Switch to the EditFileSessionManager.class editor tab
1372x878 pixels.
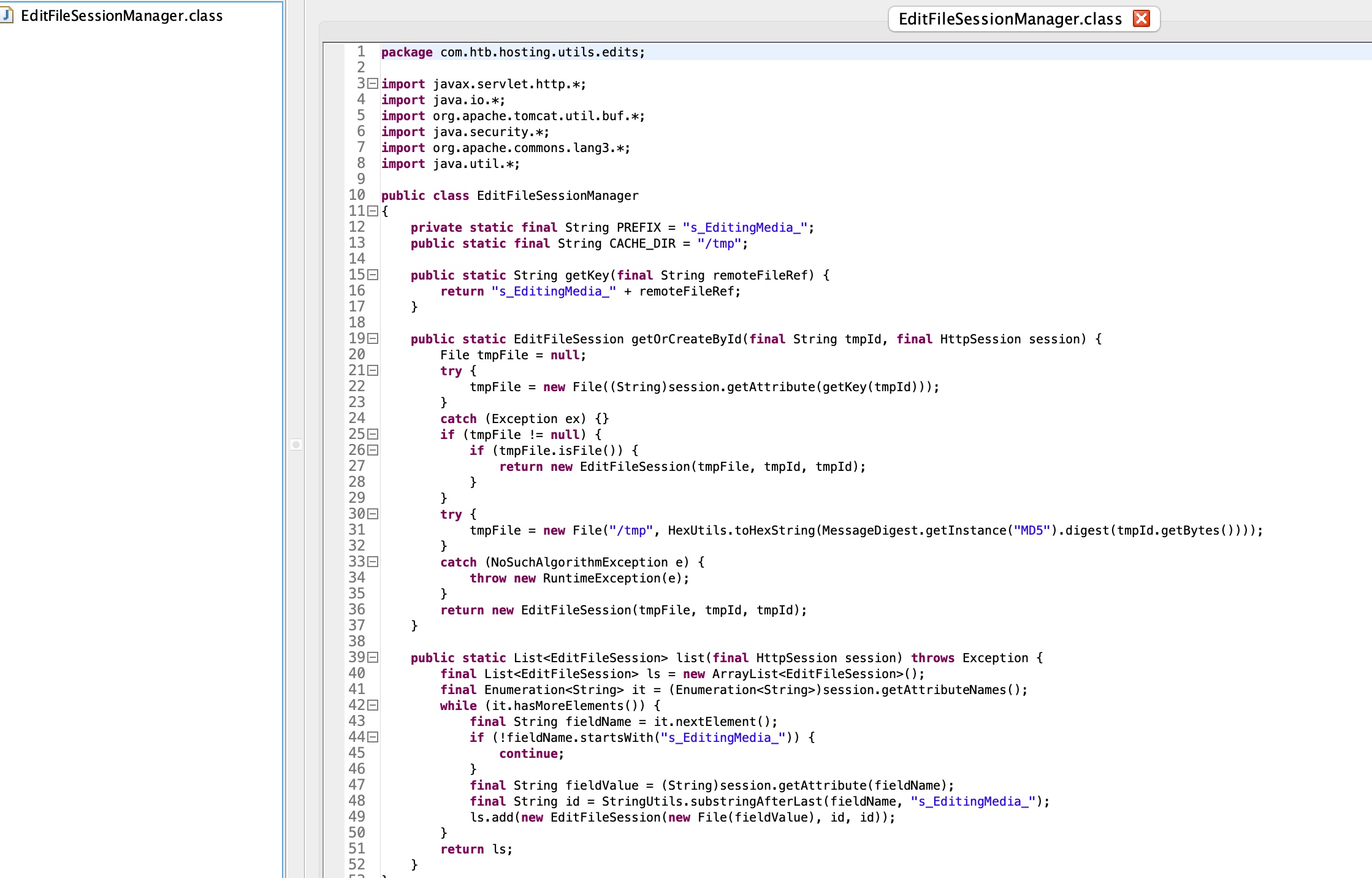click(x=1010, y=19)
